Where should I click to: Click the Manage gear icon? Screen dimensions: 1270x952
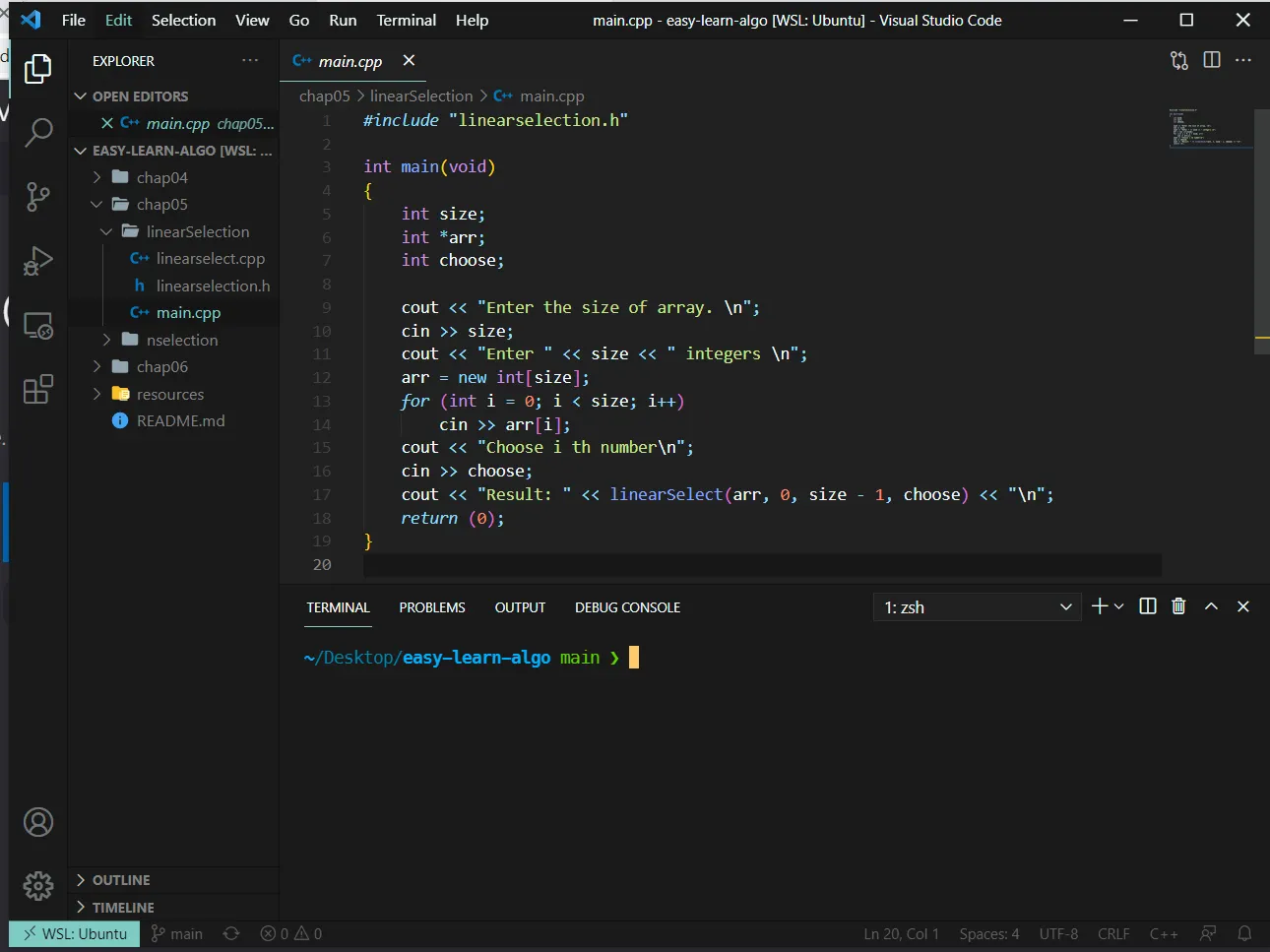click(x=38, y=885)
